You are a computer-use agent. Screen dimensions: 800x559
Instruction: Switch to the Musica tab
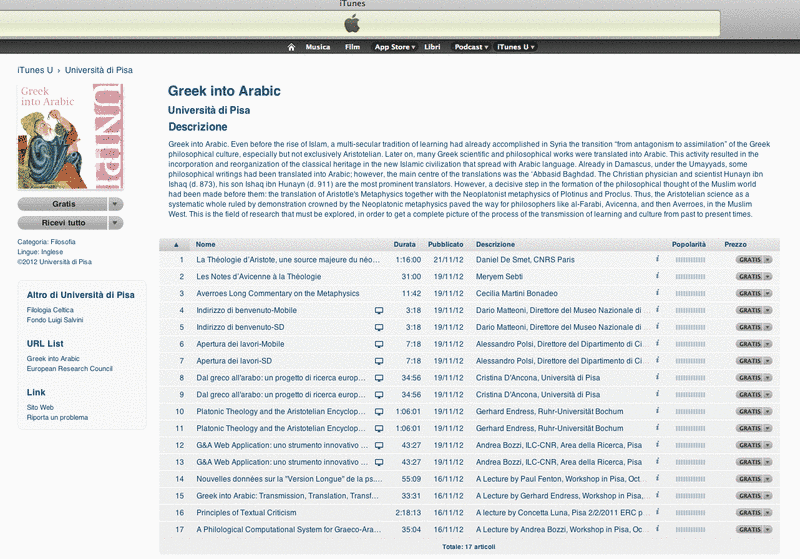coord(318,47)
